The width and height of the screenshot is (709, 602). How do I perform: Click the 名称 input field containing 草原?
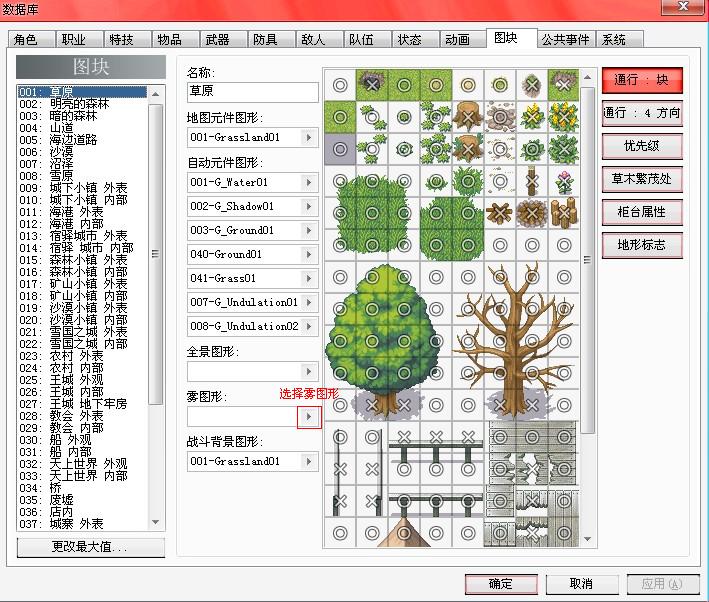tap(253, 92)
